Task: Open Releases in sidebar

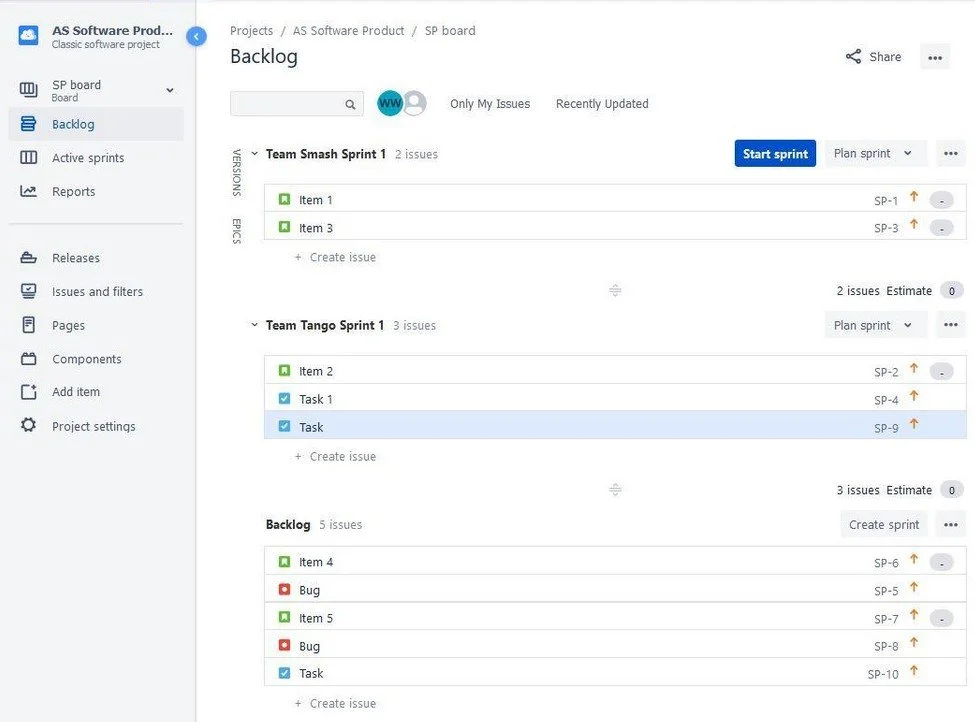Action: pos(75,258)
